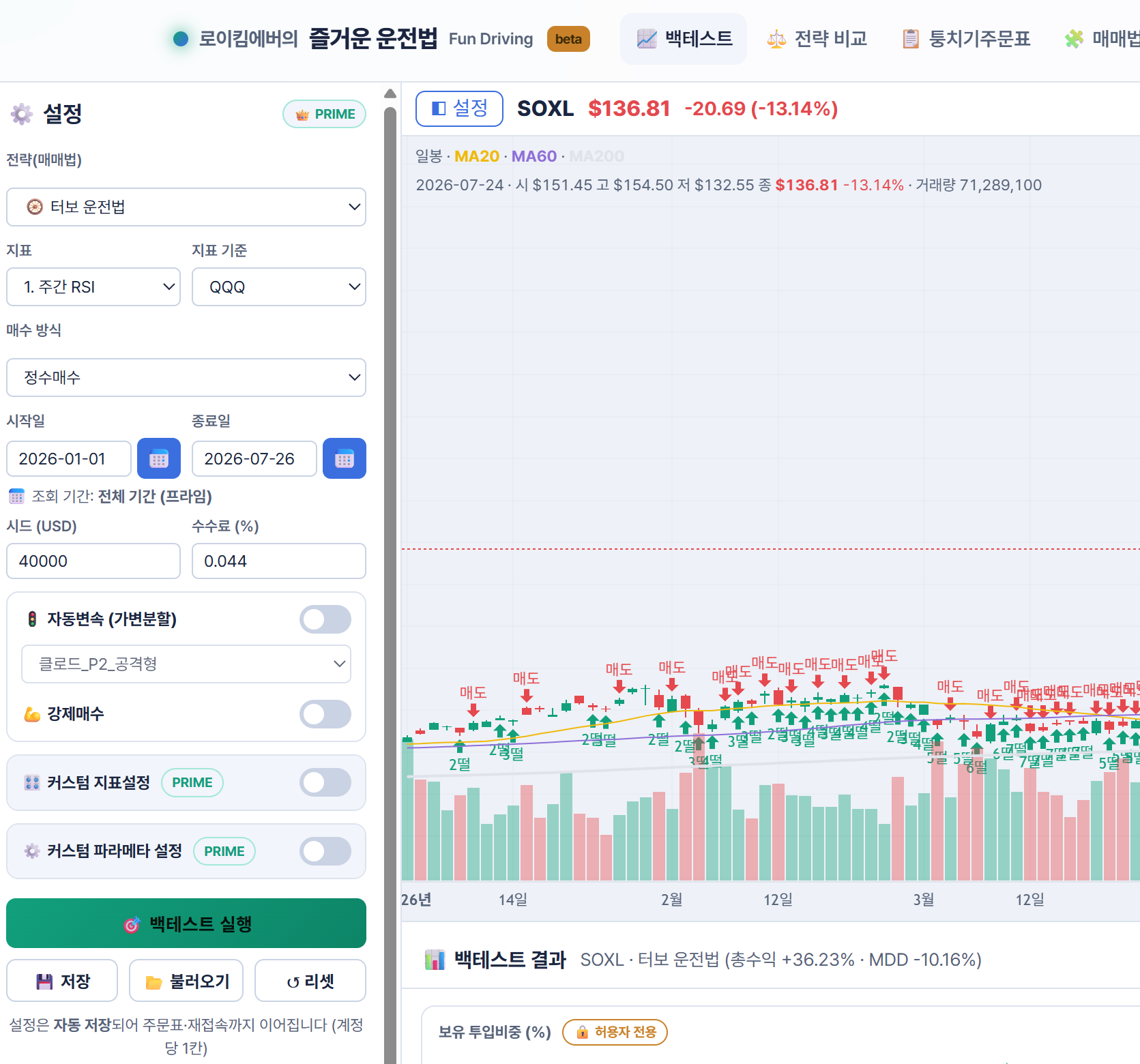Expand the 정수매수 buy method dropdown
Image resolution: width=1140 pixels, height=1064 pixels.
coord(186,377)
